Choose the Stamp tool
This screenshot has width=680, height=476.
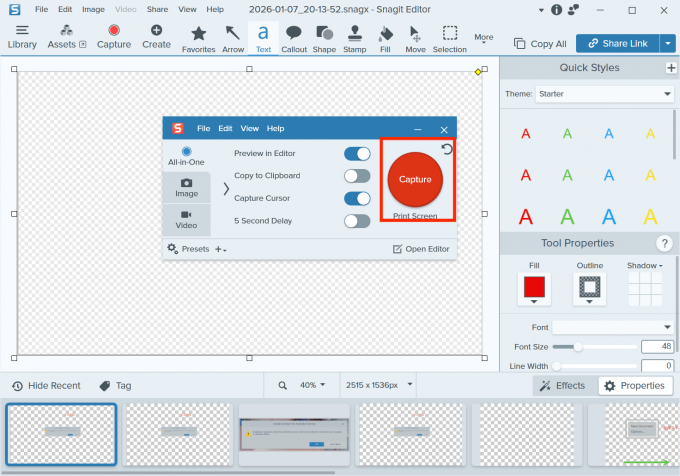pyautogui.click(x=354, y=37)
